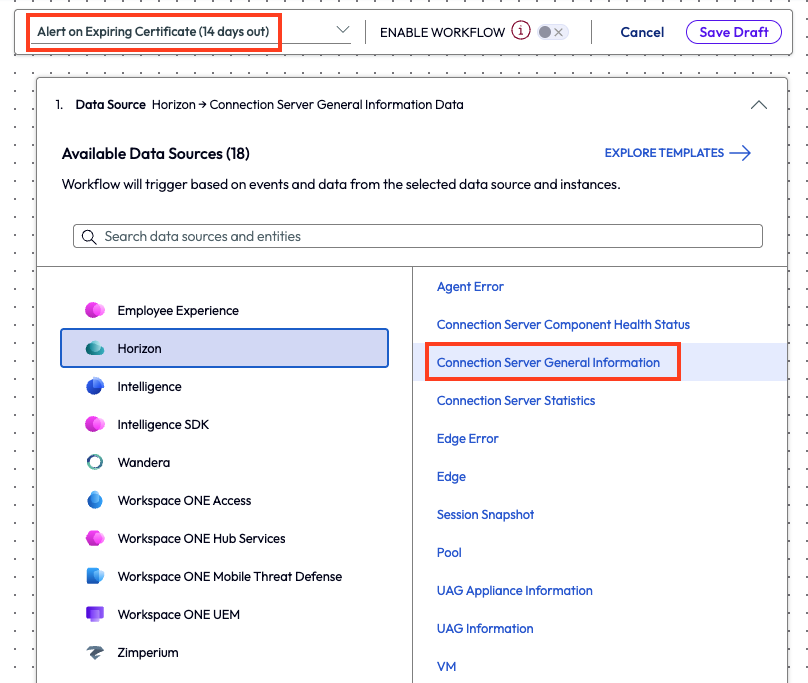Choose UAG Appliance Information entity

[514, 590]
